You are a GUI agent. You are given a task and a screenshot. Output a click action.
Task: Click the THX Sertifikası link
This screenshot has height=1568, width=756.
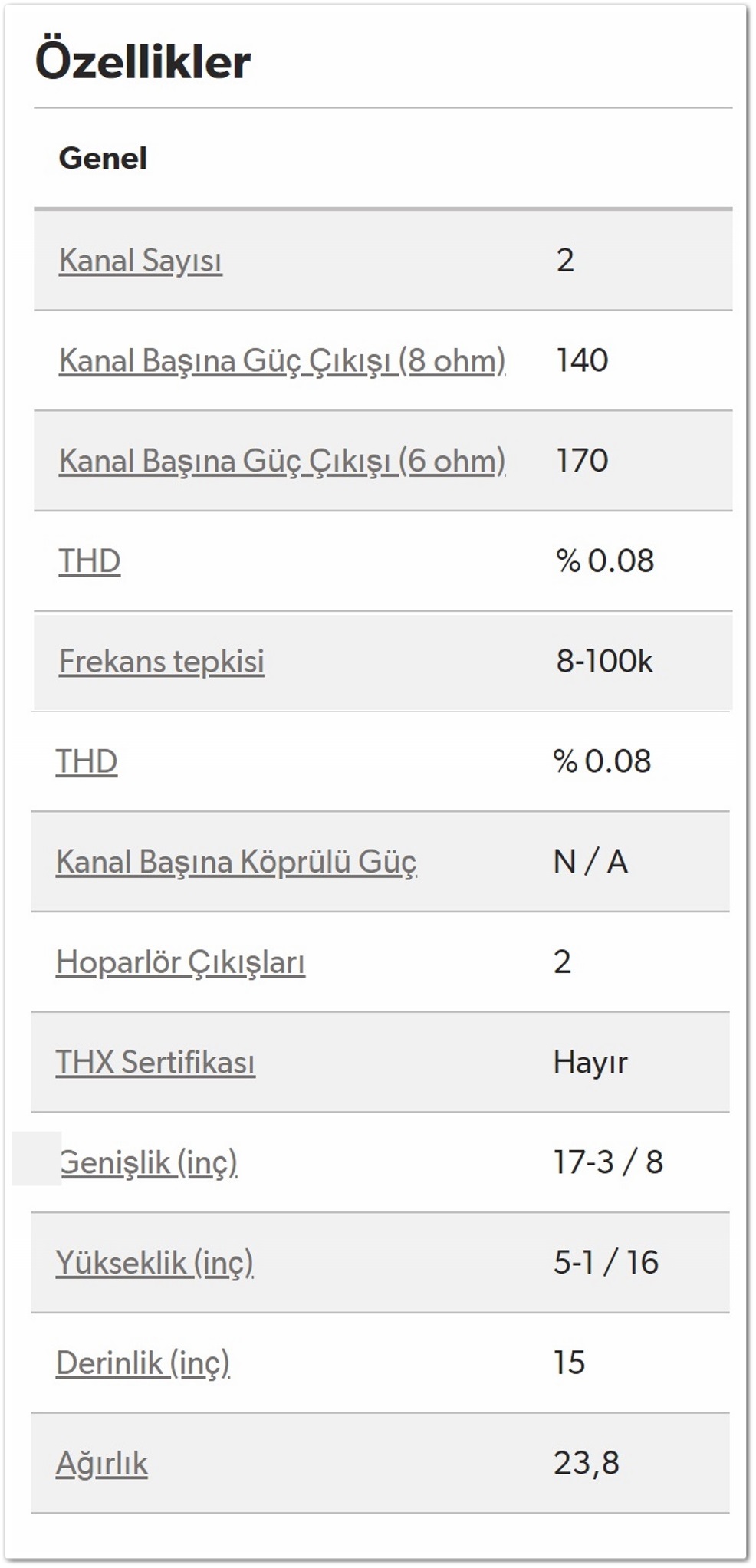(x=156, y=1063)
